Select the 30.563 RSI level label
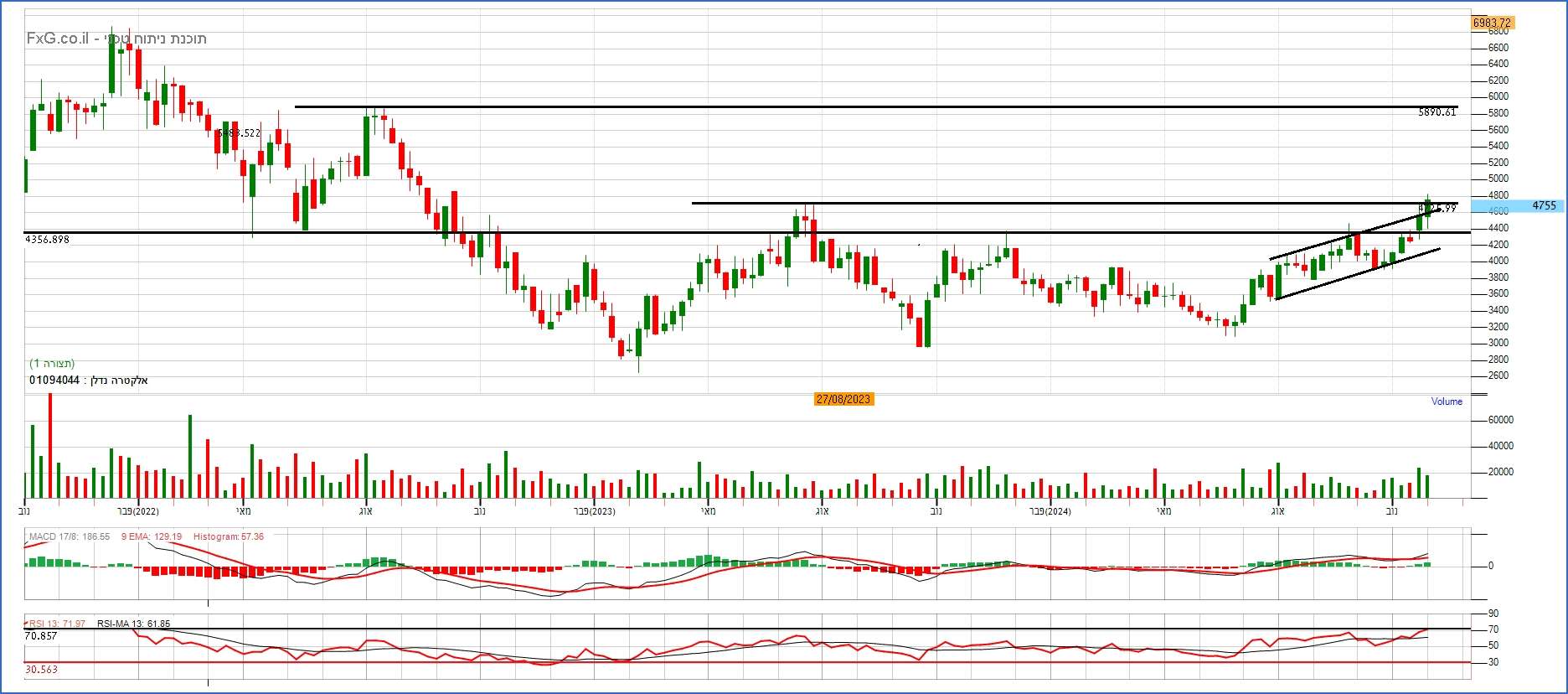 click(41, 670)
